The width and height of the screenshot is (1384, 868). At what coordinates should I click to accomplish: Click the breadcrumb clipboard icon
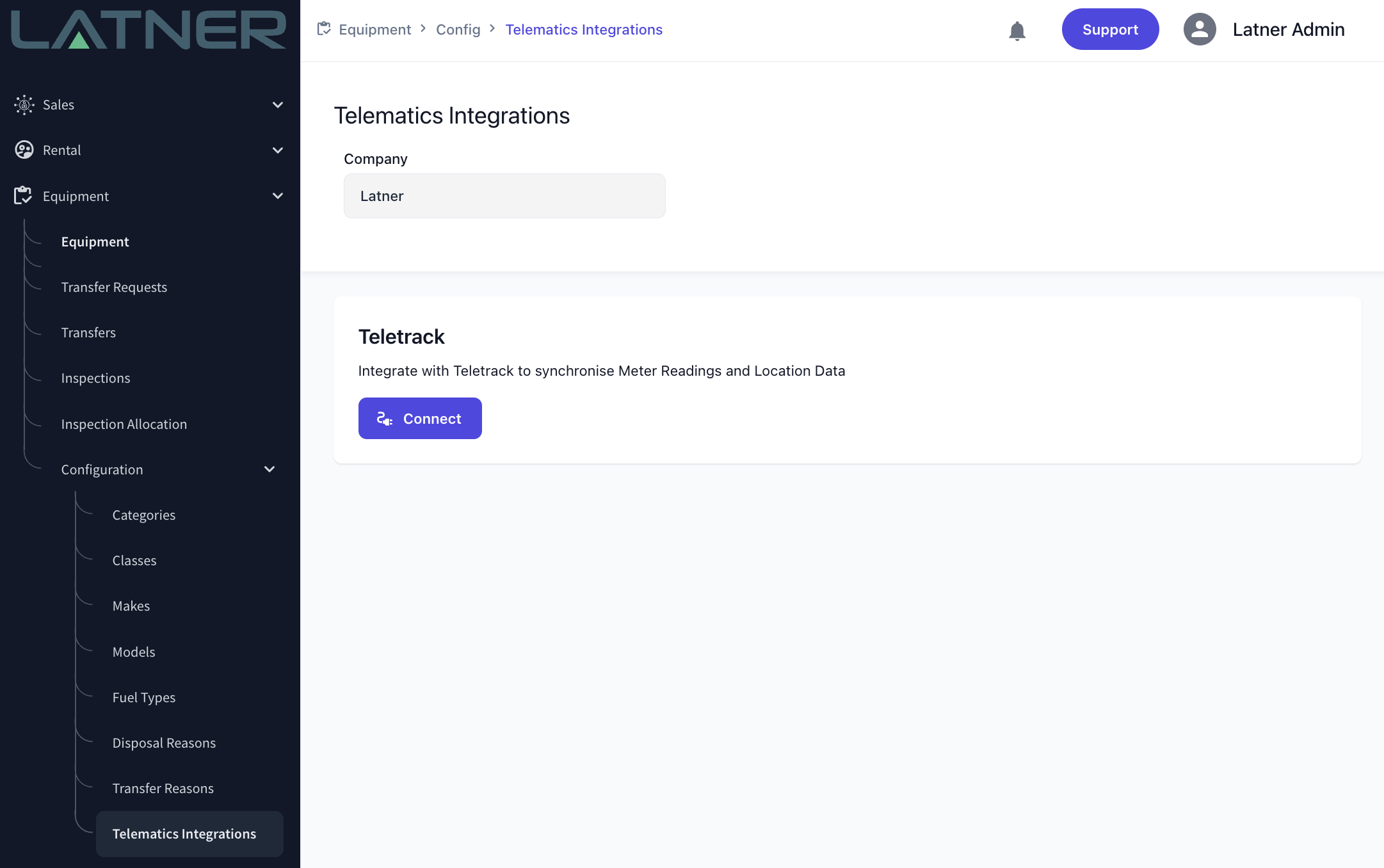click(324, 29)
